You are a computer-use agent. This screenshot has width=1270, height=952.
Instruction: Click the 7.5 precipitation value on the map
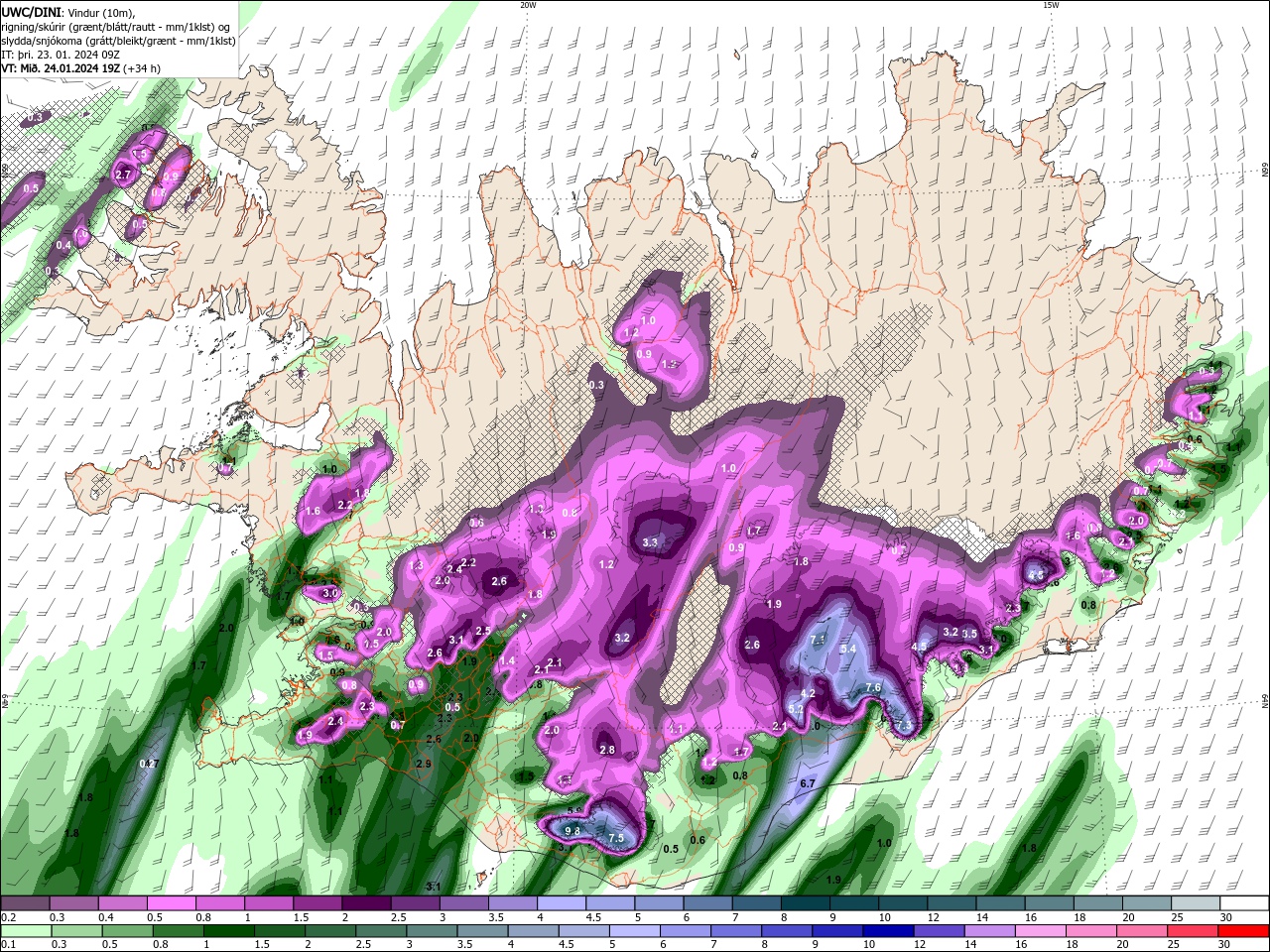615,838
